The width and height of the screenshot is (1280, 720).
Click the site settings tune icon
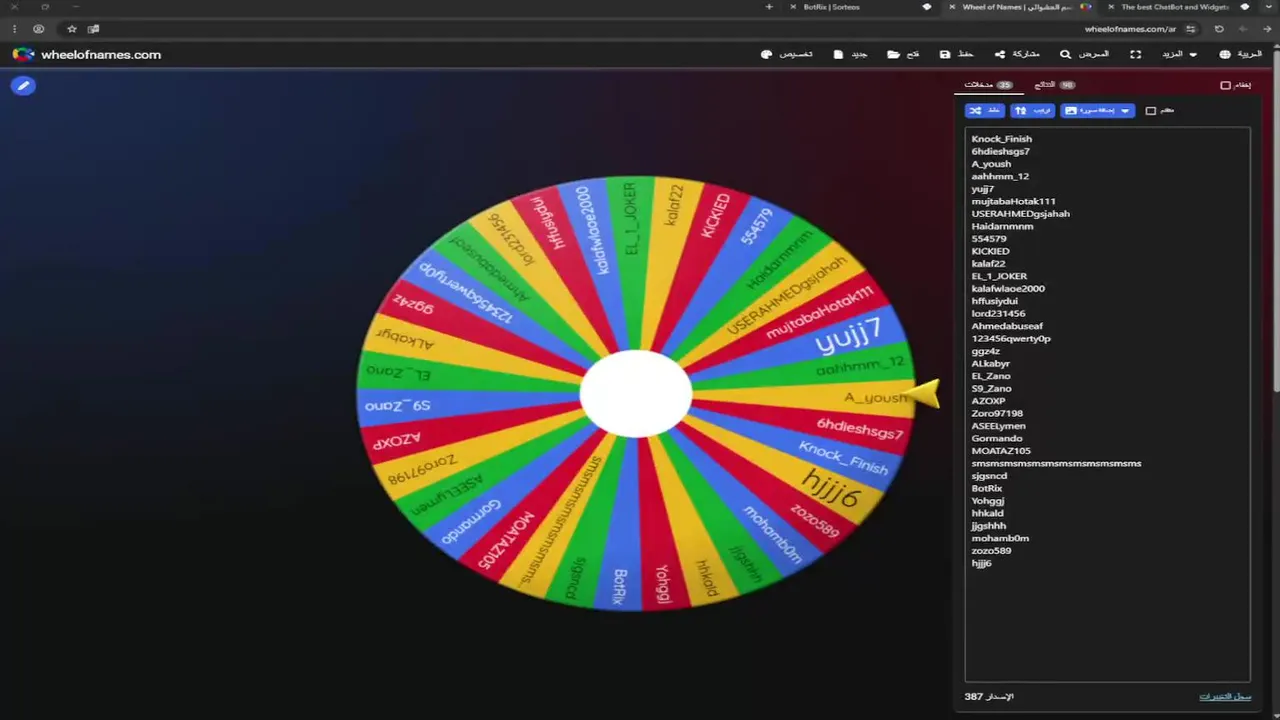(1190, 29)
